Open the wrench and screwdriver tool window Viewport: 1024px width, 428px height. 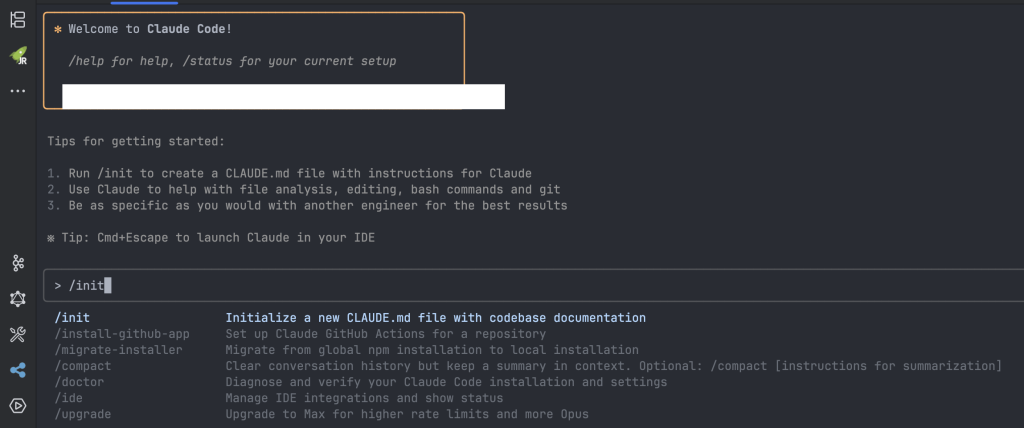point(18,335)
